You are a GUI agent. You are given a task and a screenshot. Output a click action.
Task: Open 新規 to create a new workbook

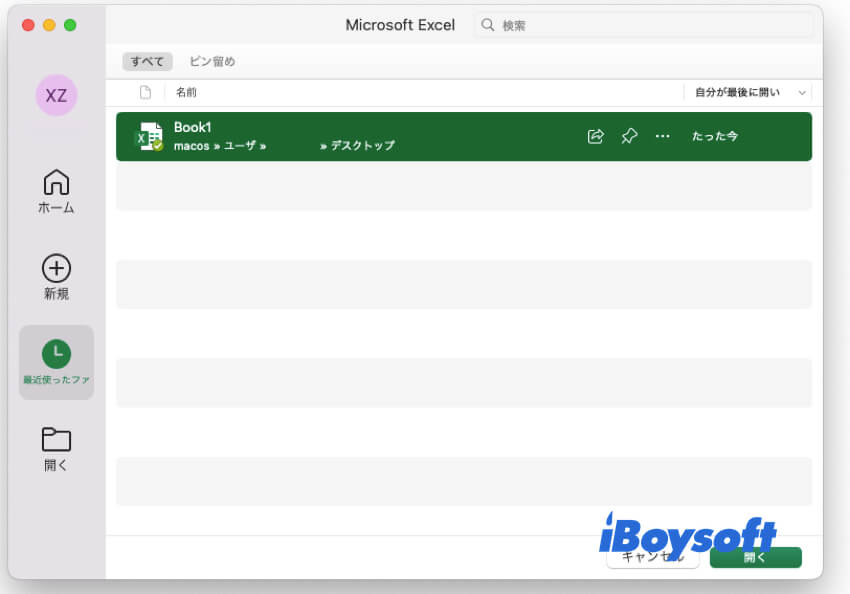coord(56,275)
